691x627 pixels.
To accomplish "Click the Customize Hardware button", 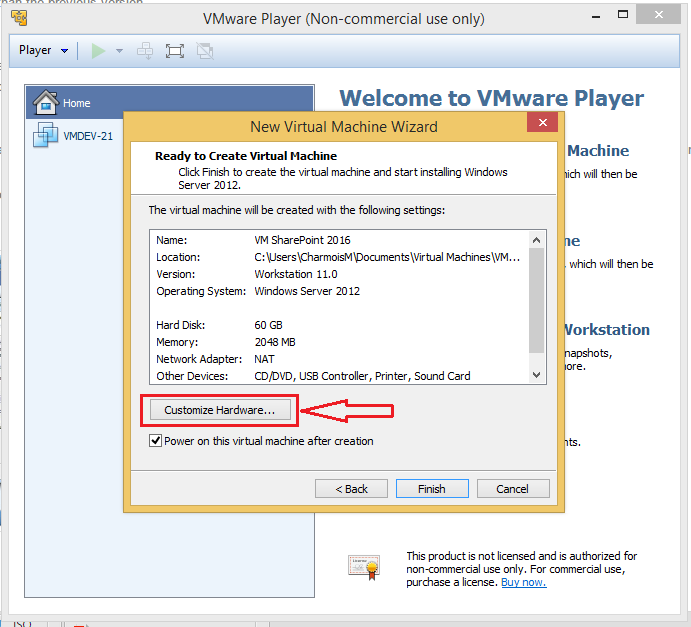I will tap(220, 410).
